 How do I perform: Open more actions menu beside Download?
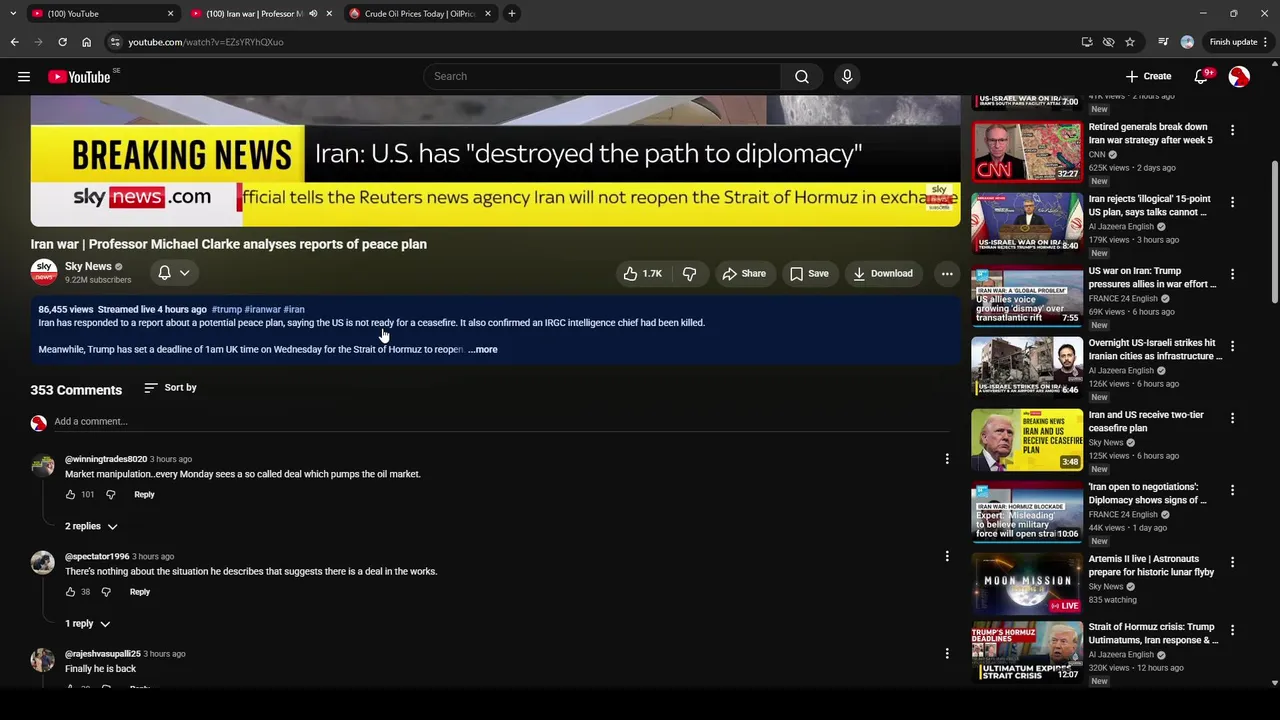(947, 273)
